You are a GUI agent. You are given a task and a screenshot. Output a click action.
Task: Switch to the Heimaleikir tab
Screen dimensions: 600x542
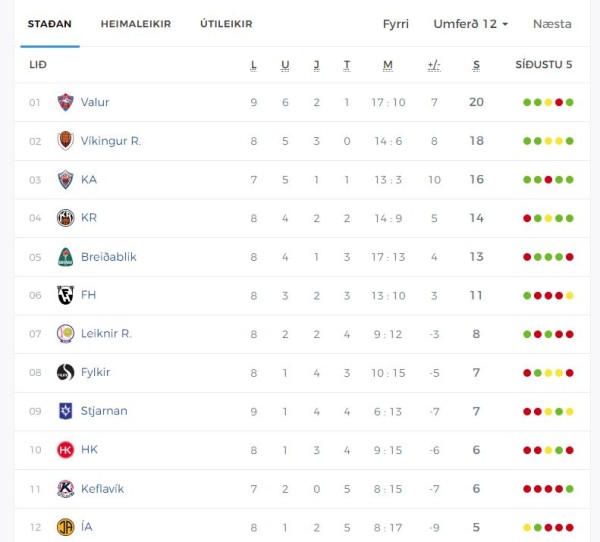point(136,24)
